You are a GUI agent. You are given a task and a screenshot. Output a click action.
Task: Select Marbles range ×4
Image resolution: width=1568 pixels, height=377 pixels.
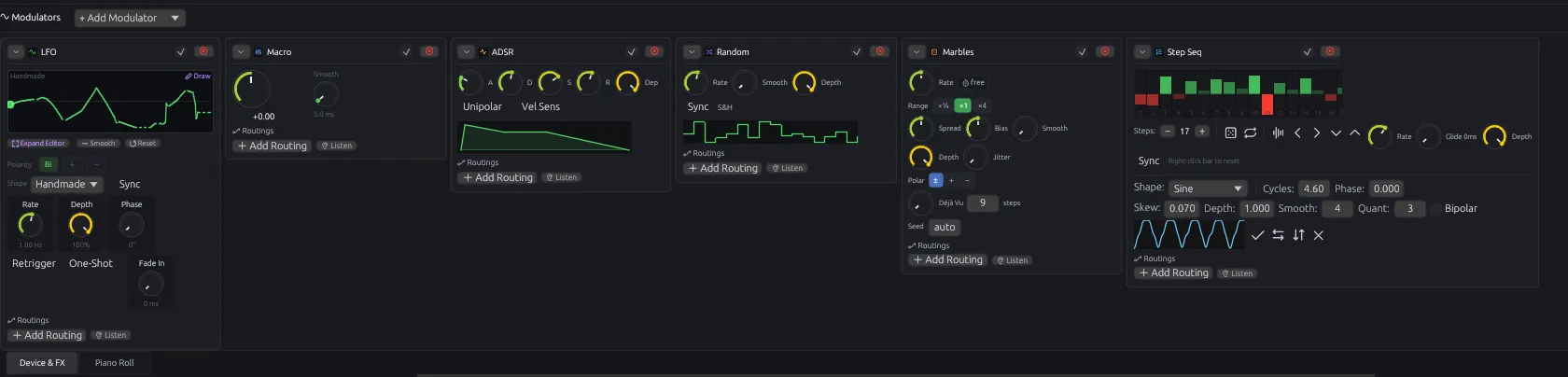(x=982, y=105)
